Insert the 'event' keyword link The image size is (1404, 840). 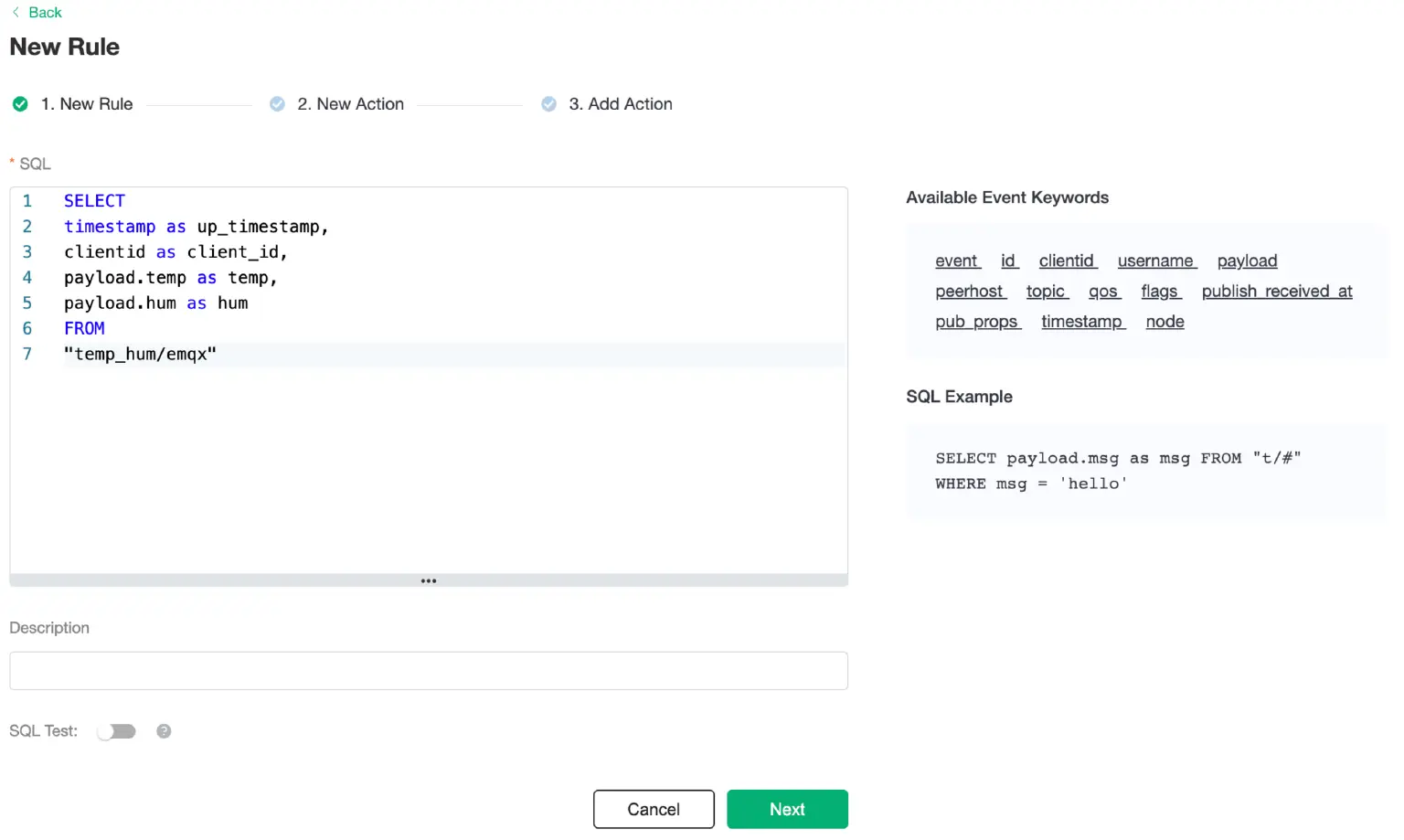957,261
